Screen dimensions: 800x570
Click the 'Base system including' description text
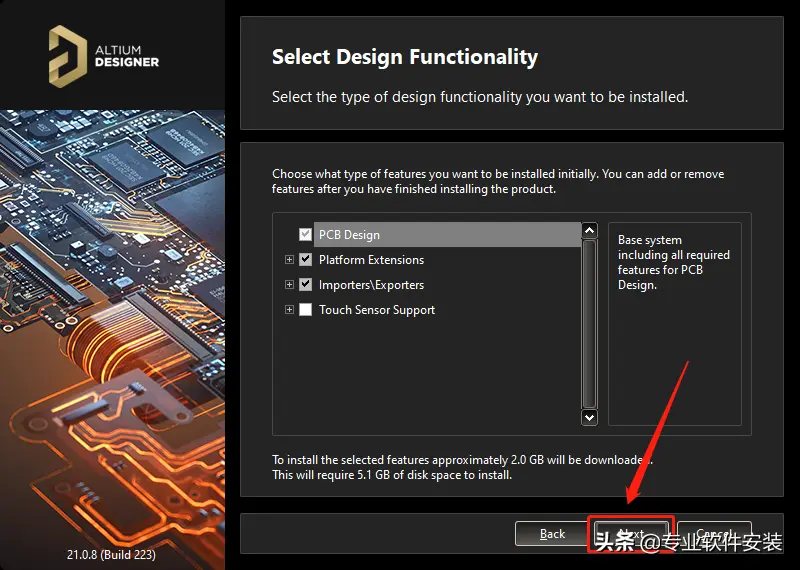[x=673, y=262]
